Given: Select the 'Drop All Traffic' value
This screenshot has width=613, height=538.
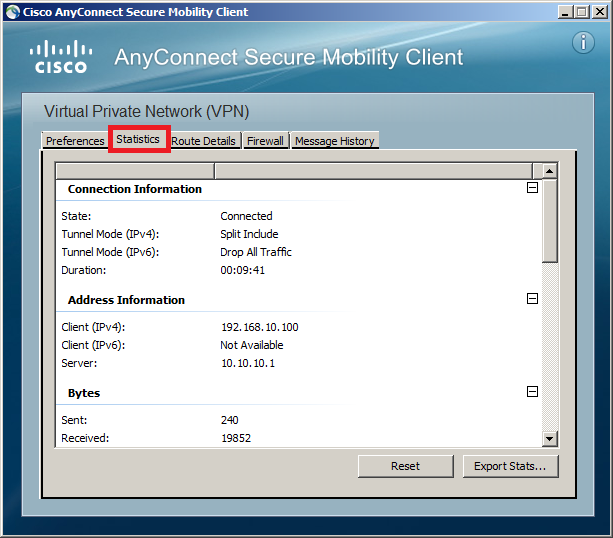Looking at the screenshot, I should [x=256, y=252].
